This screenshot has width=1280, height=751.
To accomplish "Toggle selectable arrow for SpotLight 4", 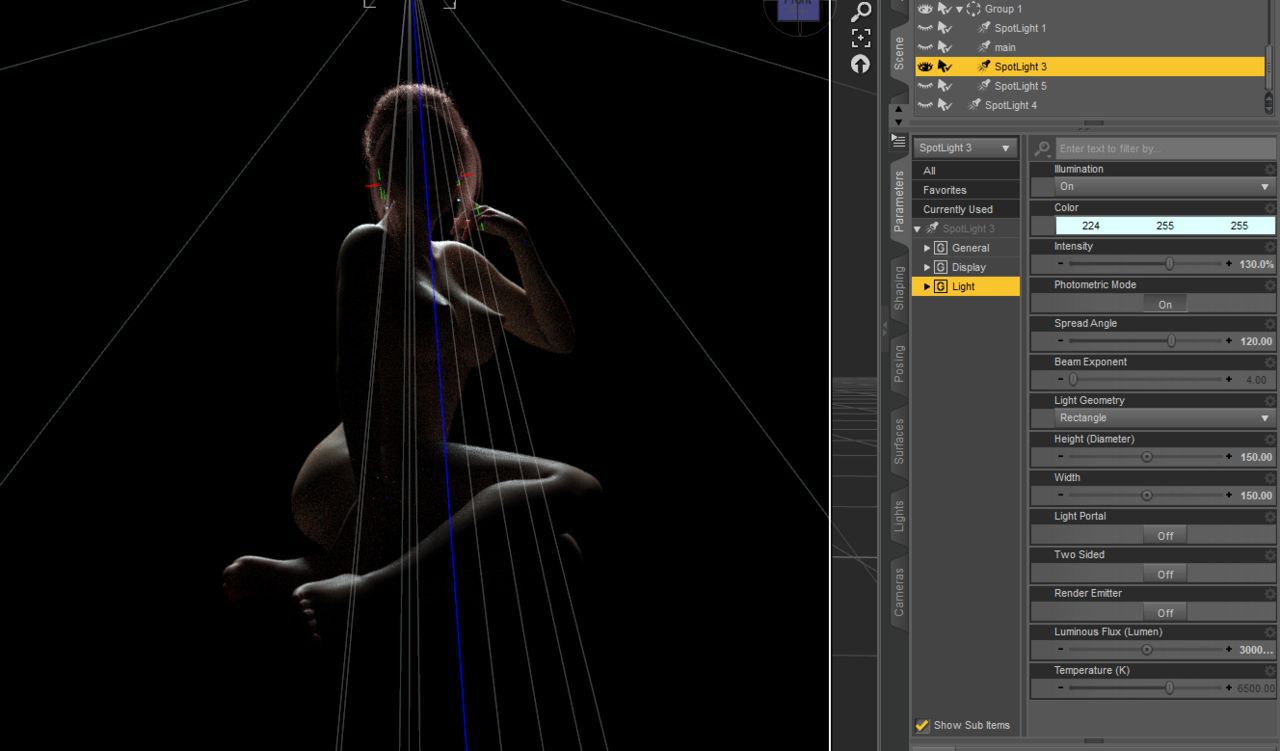I will tap(945, 105).
